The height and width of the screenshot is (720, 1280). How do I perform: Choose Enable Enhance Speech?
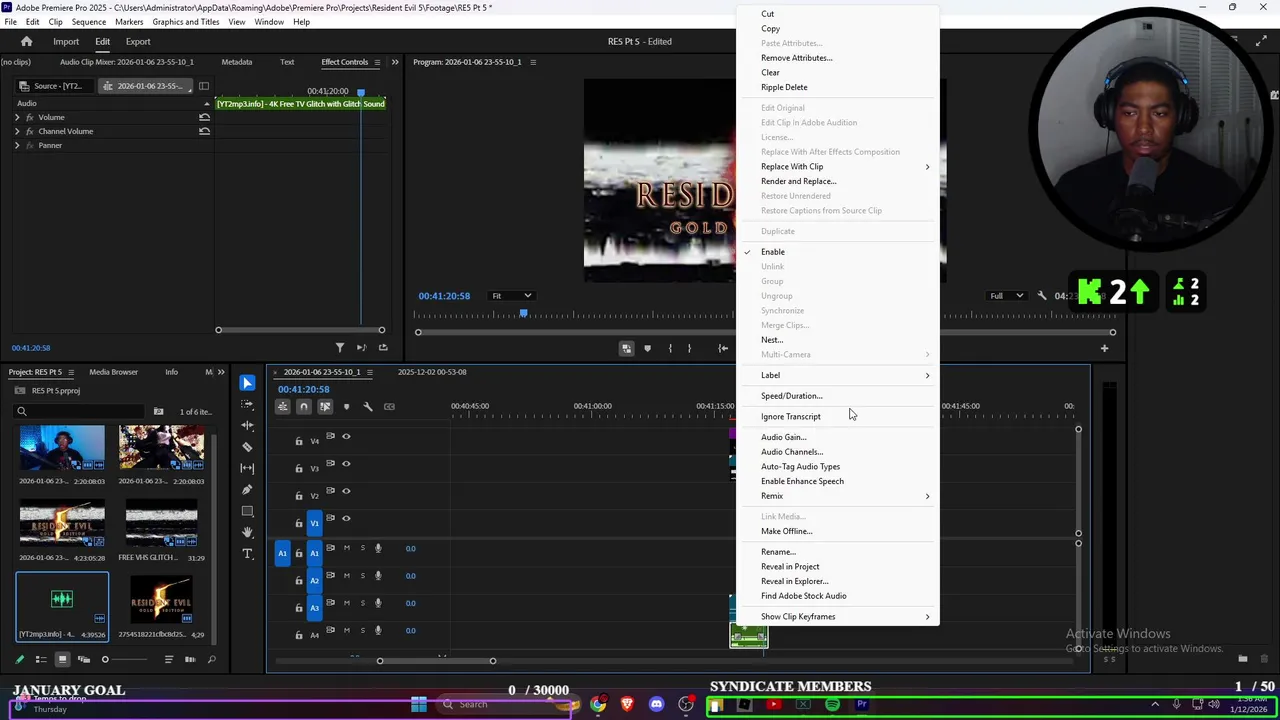tap(802, 482)
